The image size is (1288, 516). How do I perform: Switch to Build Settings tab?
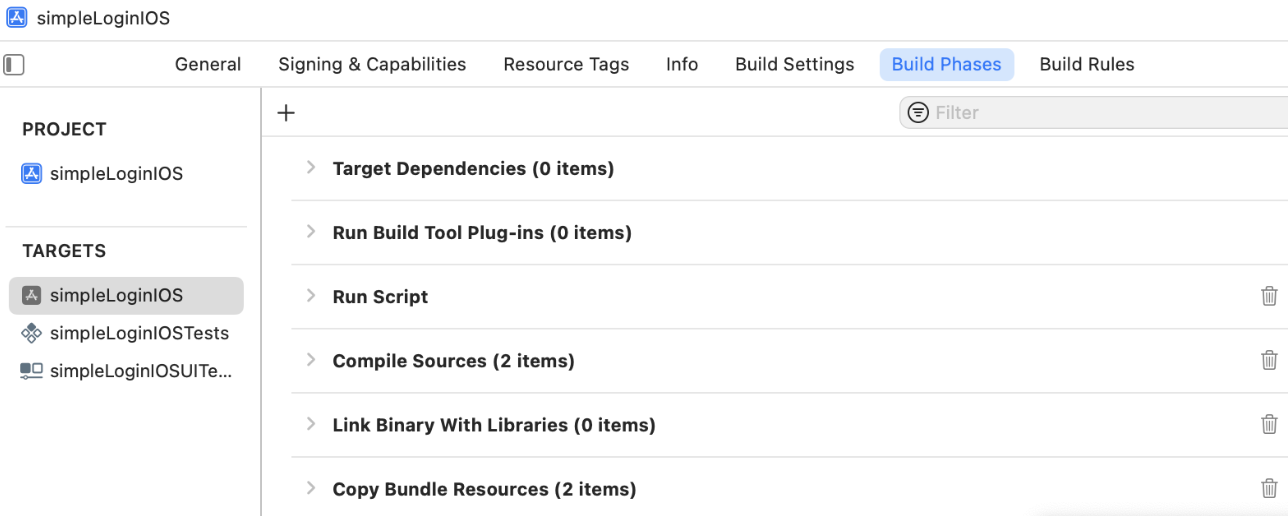point(794,64)
